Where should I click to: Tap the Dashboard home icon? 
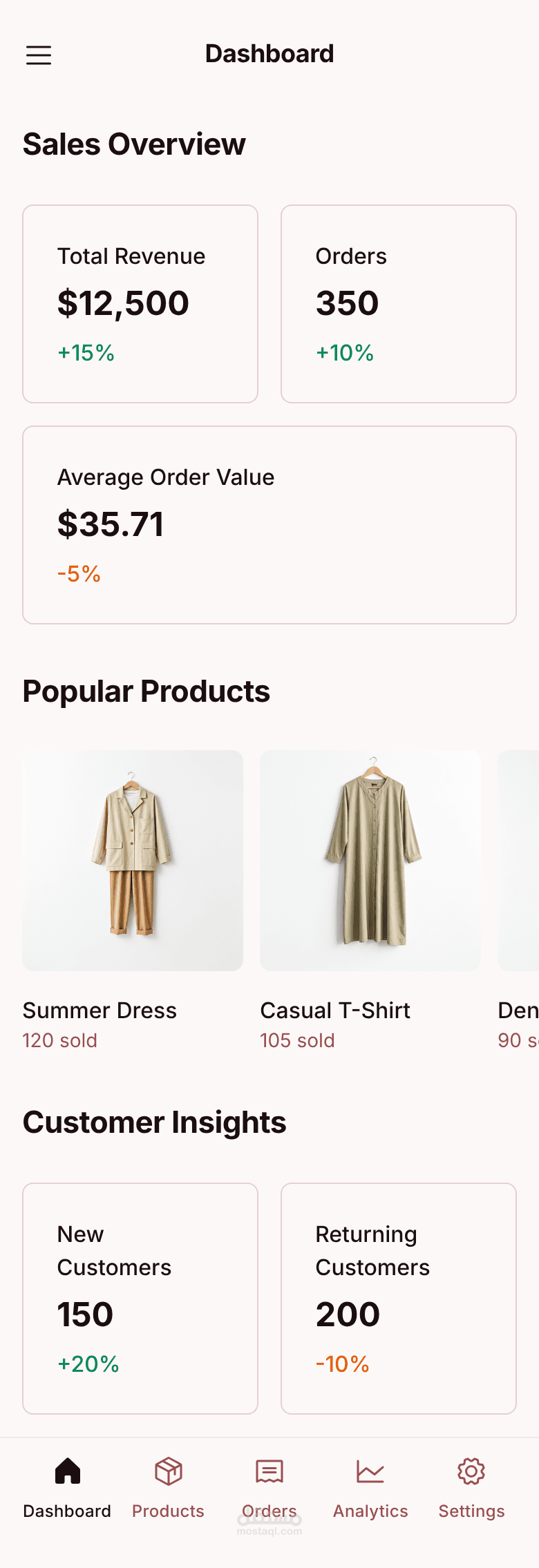tap(68, 1471)
